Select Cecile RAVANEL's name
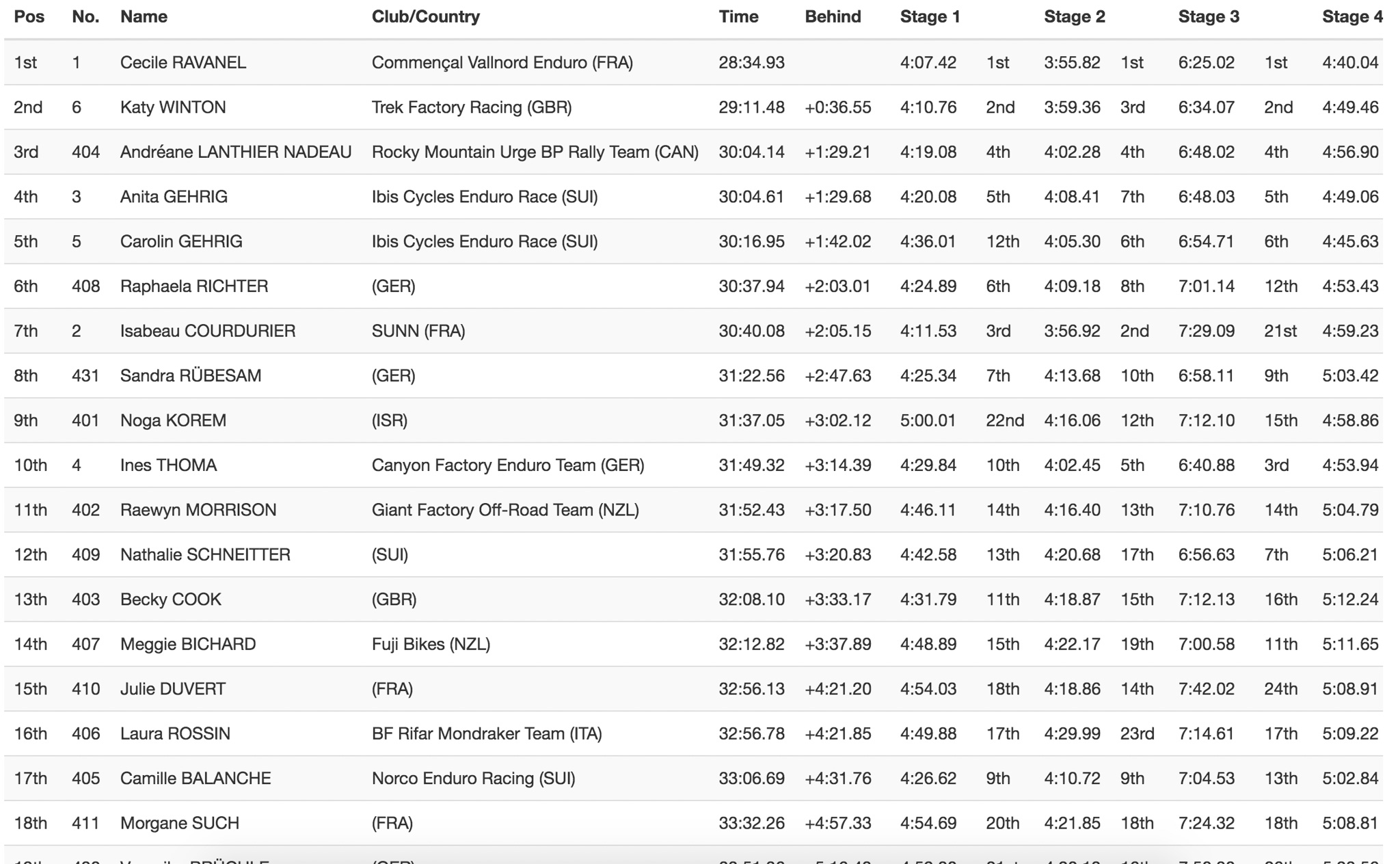This screenshot has width=1400, height=864. point(183,63)
